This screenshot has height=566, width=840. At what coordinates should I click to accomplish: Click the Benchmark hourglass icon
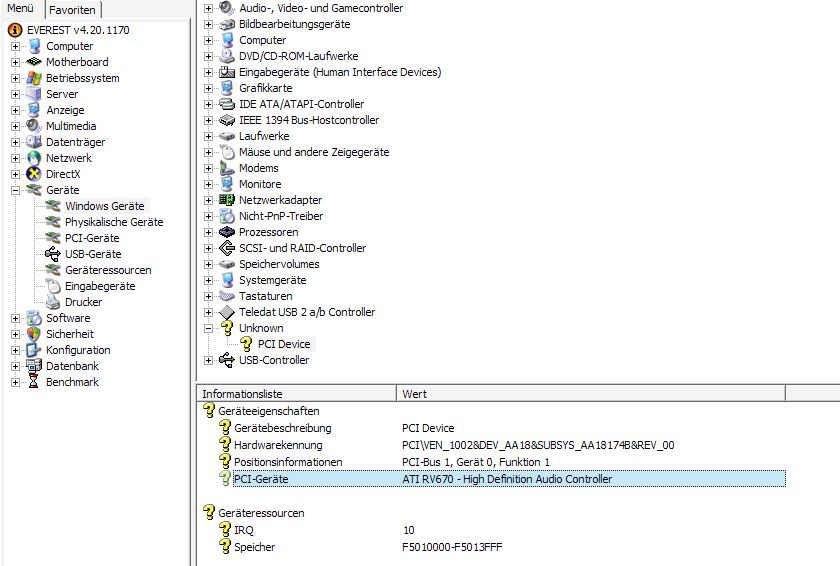tap(34, 382)
